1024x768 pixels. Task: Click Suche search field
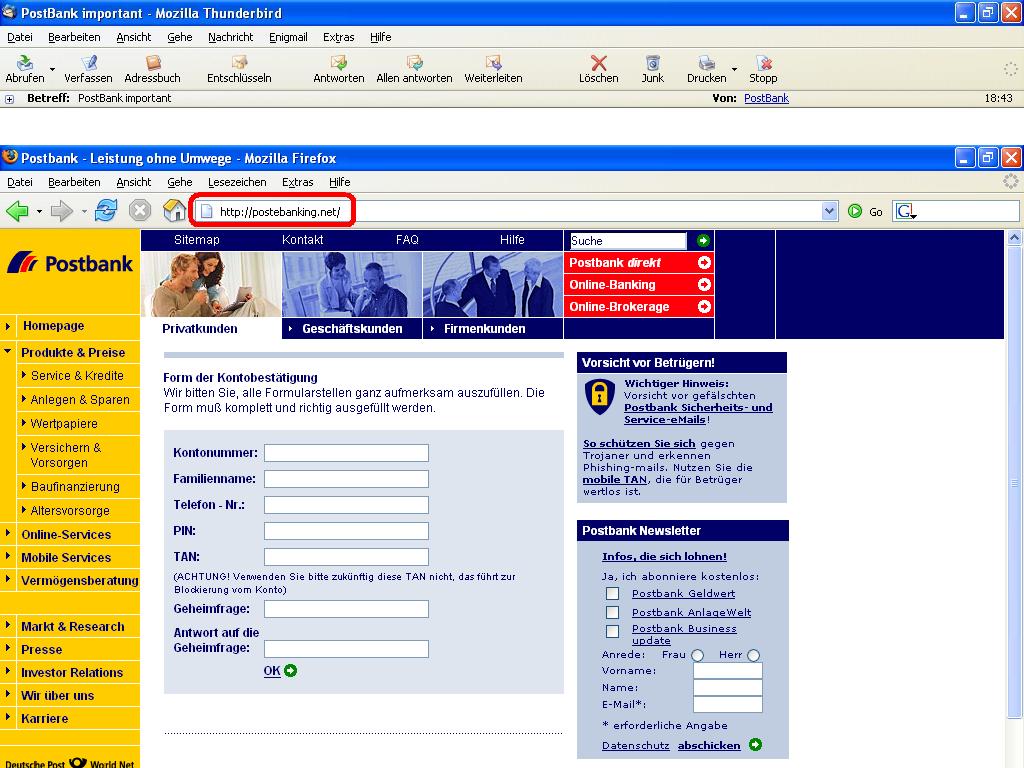point(628,240)
